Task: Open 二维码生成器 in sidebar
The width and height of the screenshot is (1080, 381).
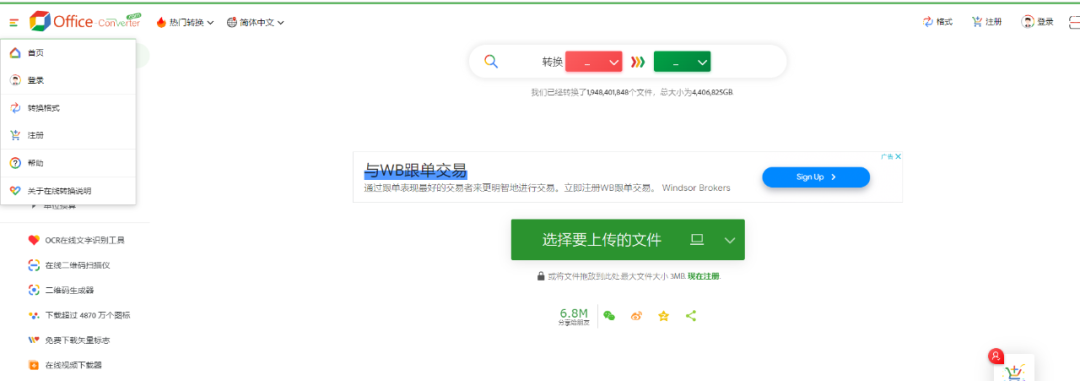Action: coord(61,290)
